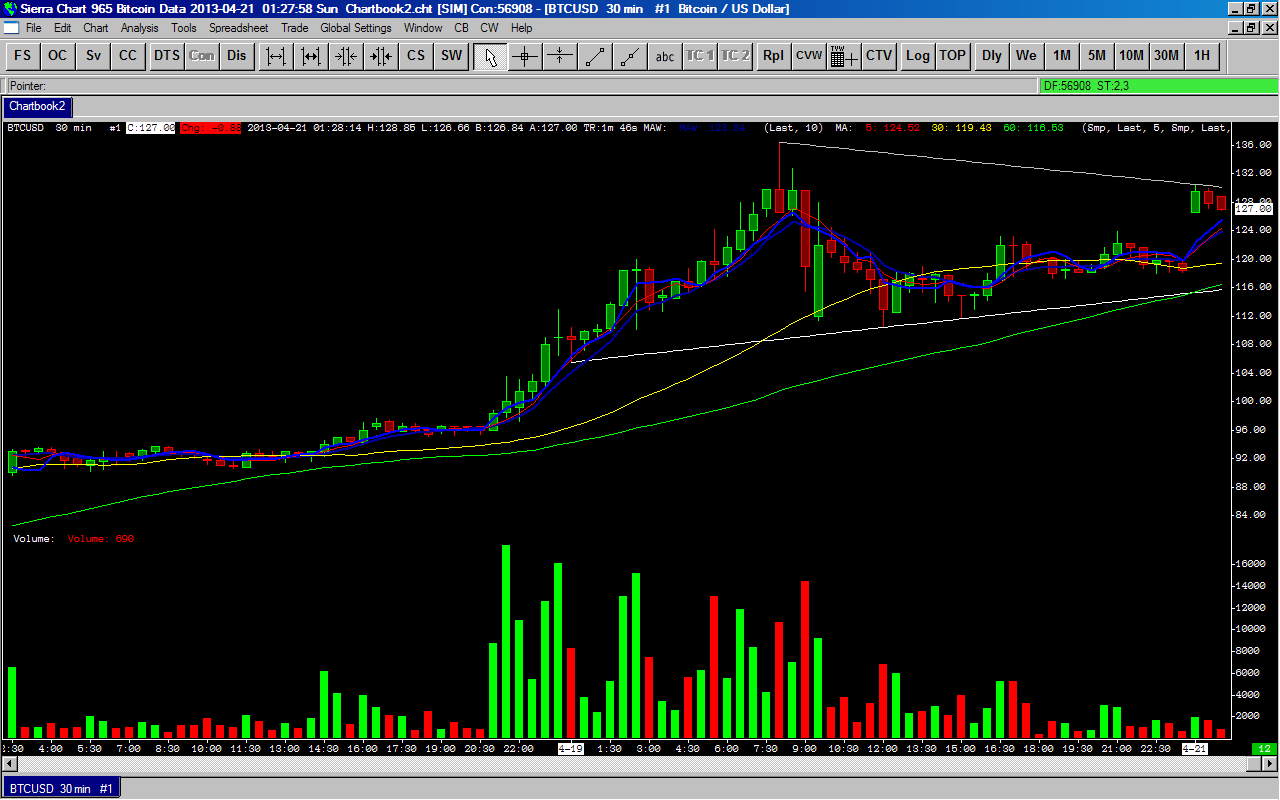Click the DTS toolbar button
The height and width of the screenshot is (800, 1280).
click(166, 56)
